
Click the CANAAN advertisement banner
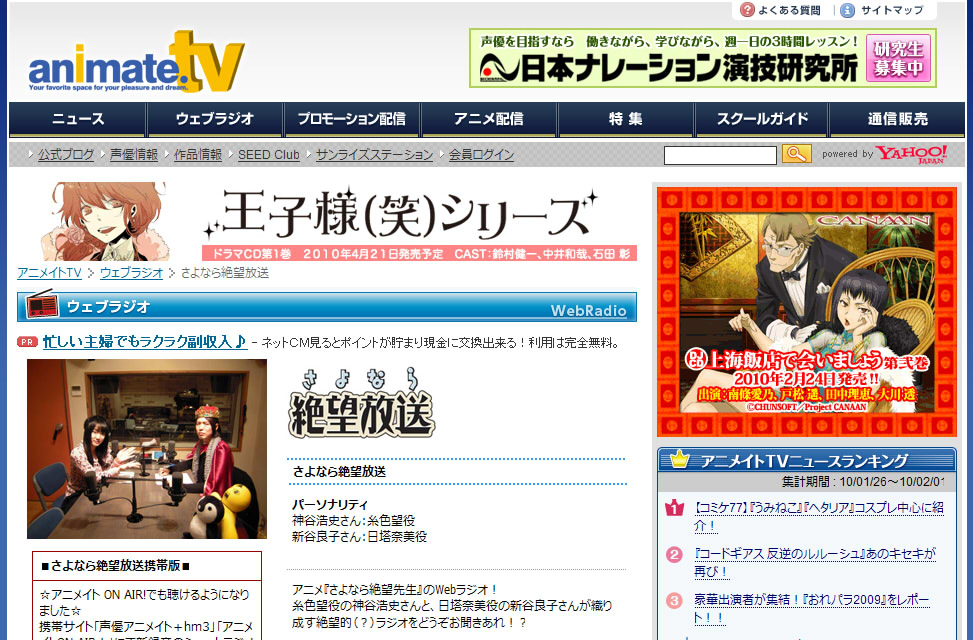(x=806, y=312)
